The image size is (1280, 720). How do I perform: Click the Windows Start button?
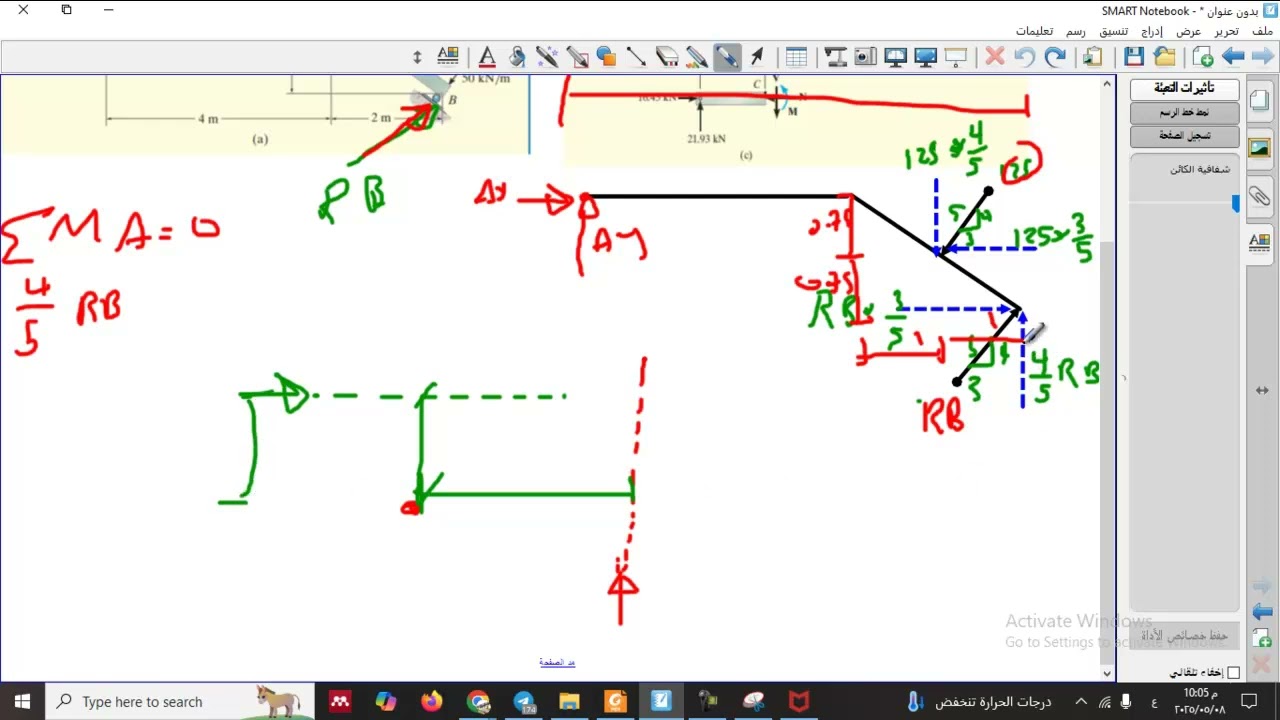22,701
